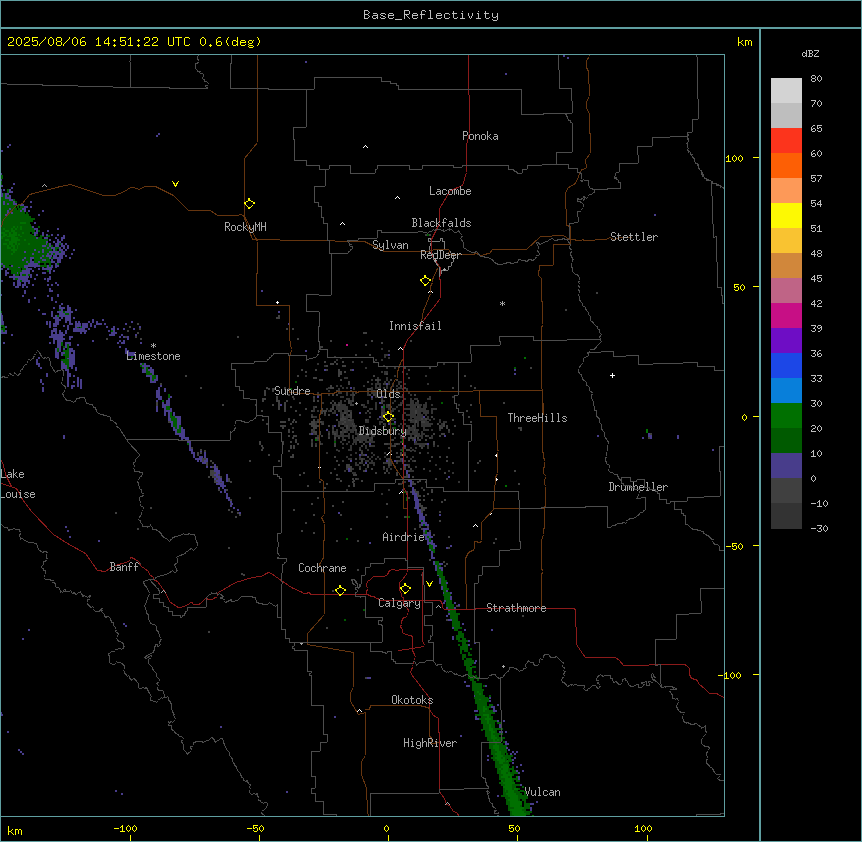Select the light gray 70–80 dBZ swatch

[786, 90]
